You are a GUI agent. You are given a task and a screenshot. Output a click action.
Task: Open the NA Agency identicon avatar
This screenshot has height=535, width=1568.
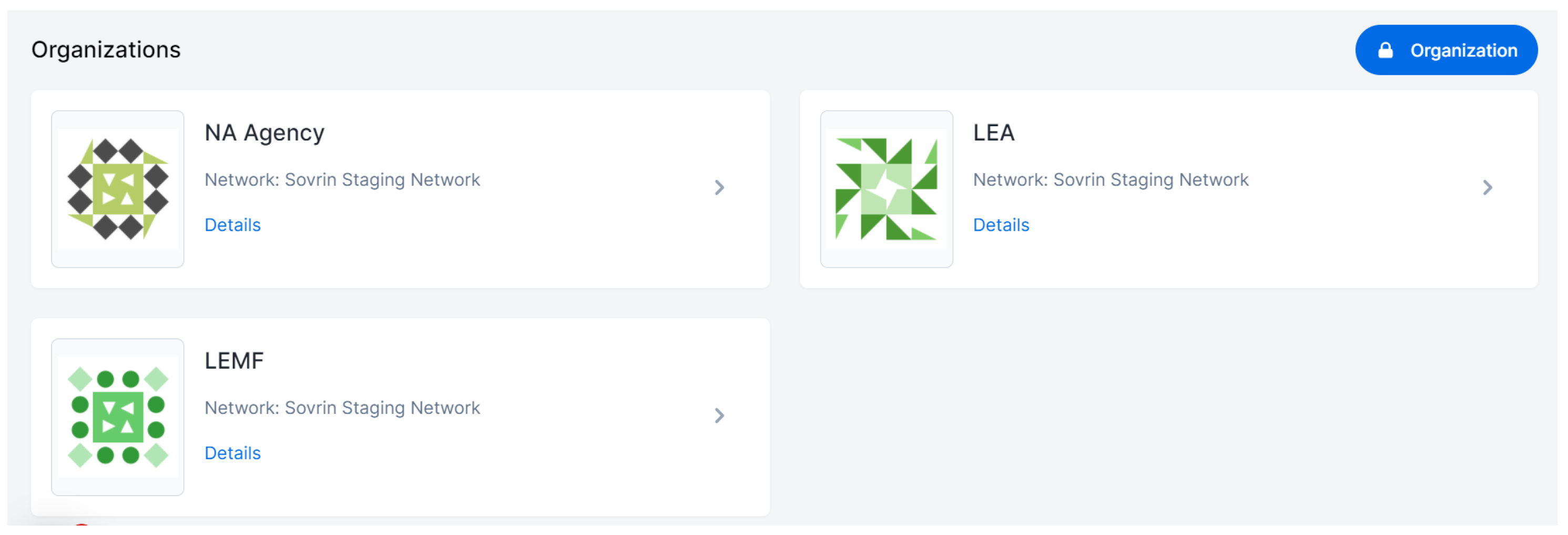coord(117,189)
